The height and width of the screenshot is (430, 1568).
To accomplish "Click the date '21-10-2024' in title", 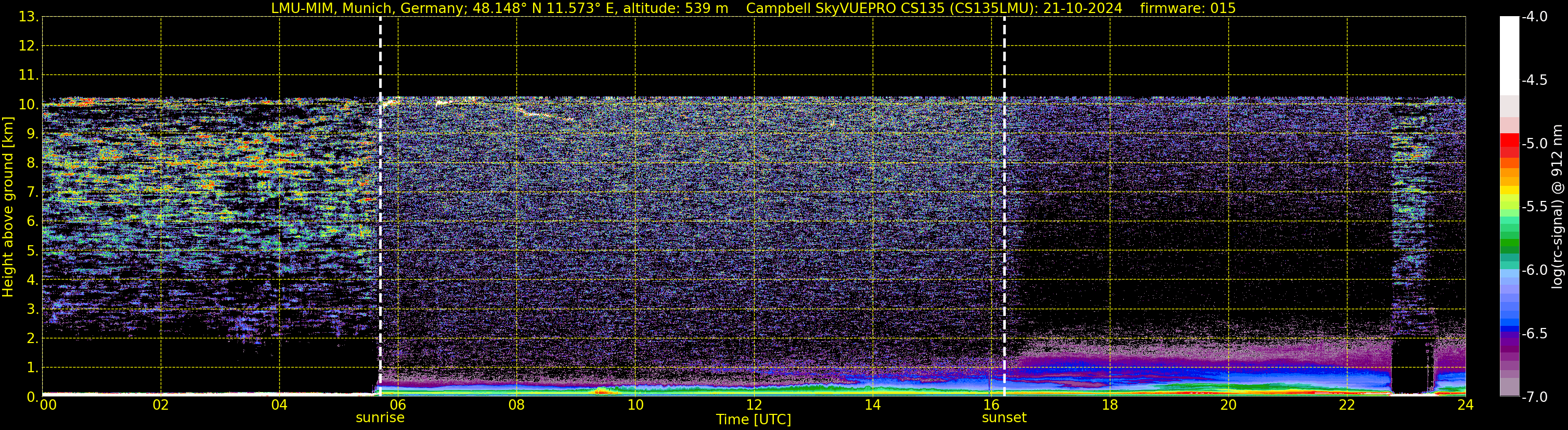I will pyautogui.click(x=1082, y=8).
